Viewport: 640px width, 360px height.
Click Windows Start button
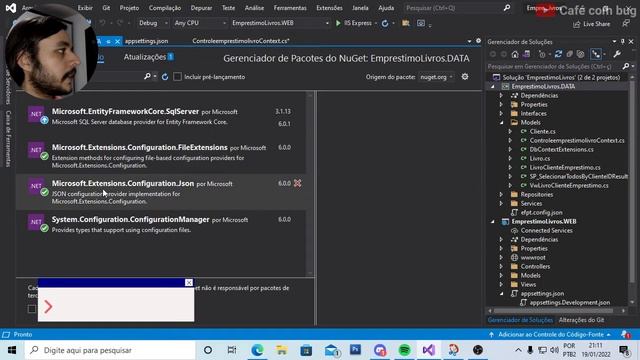(12, 350)
